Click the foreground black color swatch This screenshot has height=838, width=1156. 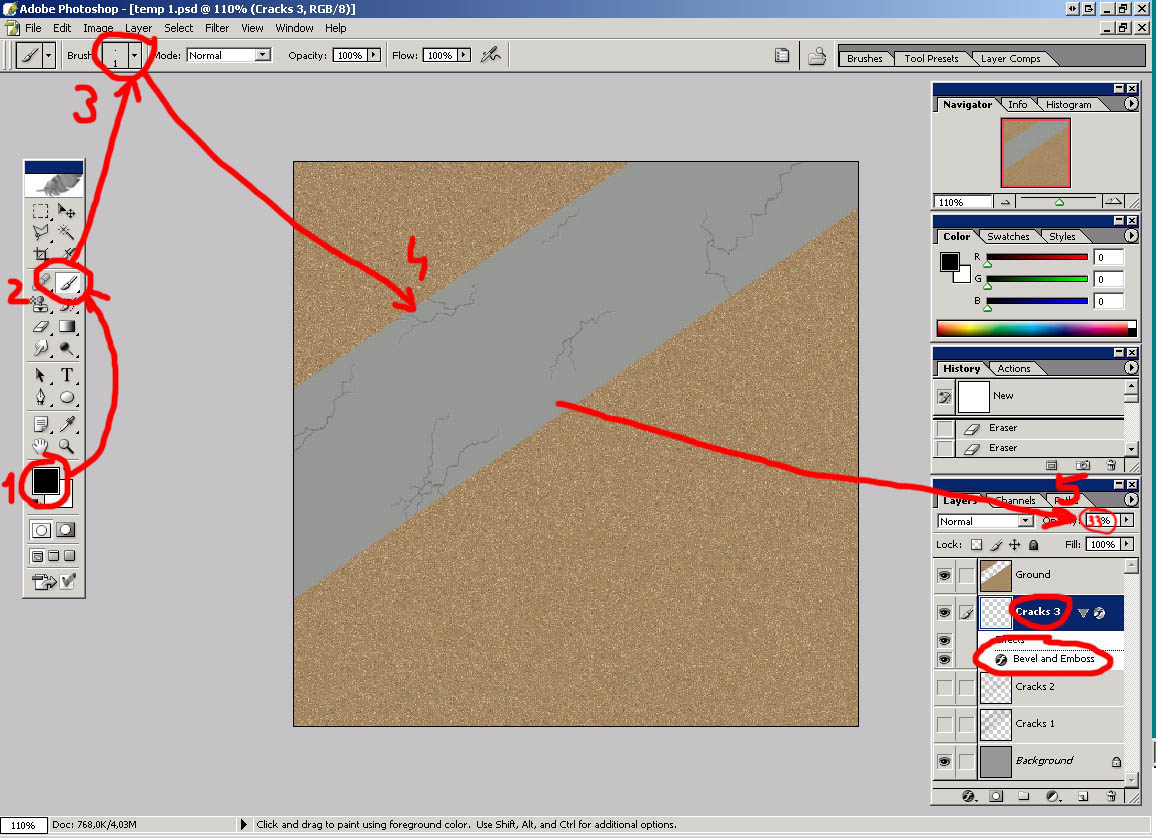(46, 481)
